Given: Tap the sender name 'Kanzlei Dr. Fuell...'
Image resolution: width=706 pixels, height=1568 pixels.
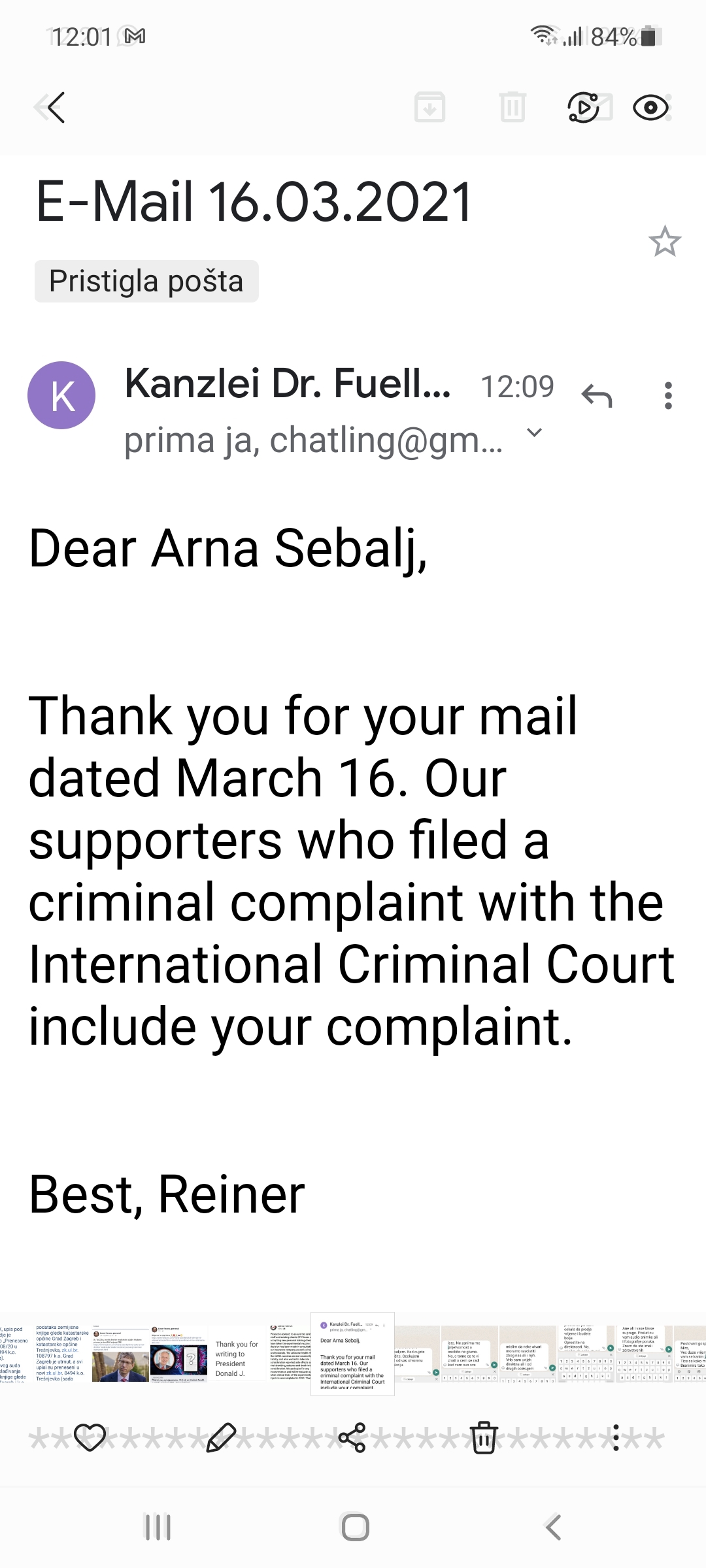Looking at the screenshot, I should [x=288, y=384].
